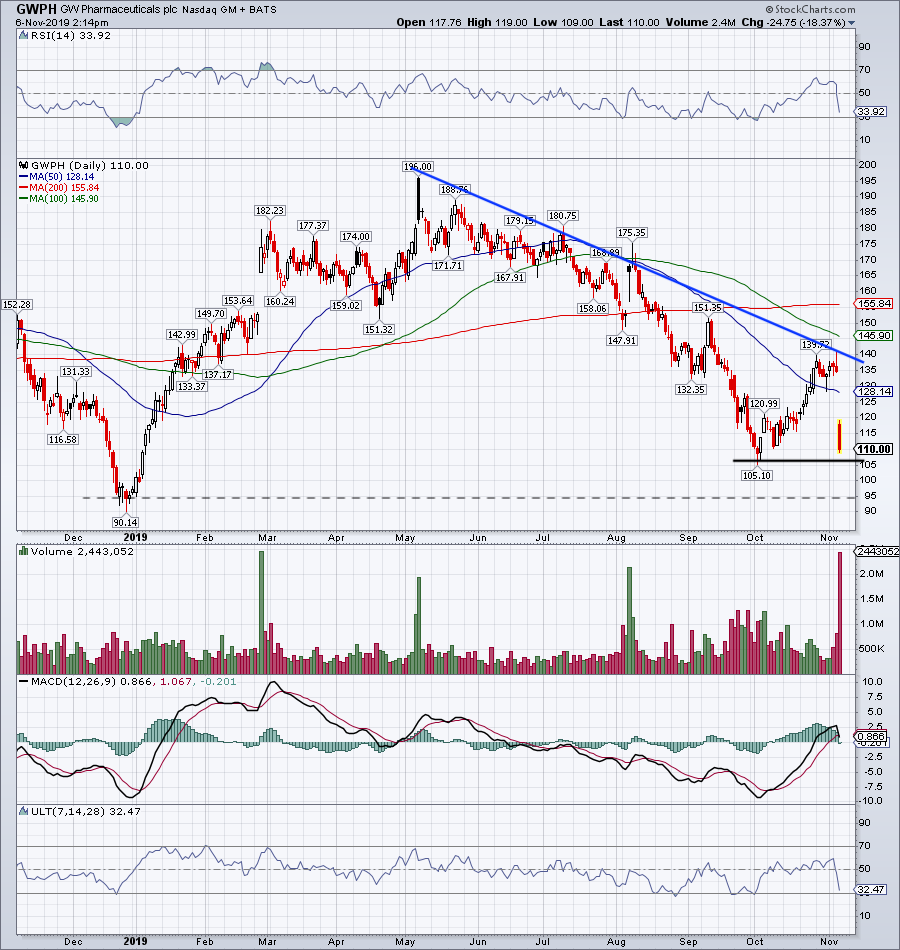Select the MA(100) 145.90 legend entry
Viewport: 900px width, 950px height.
(59, 199)
